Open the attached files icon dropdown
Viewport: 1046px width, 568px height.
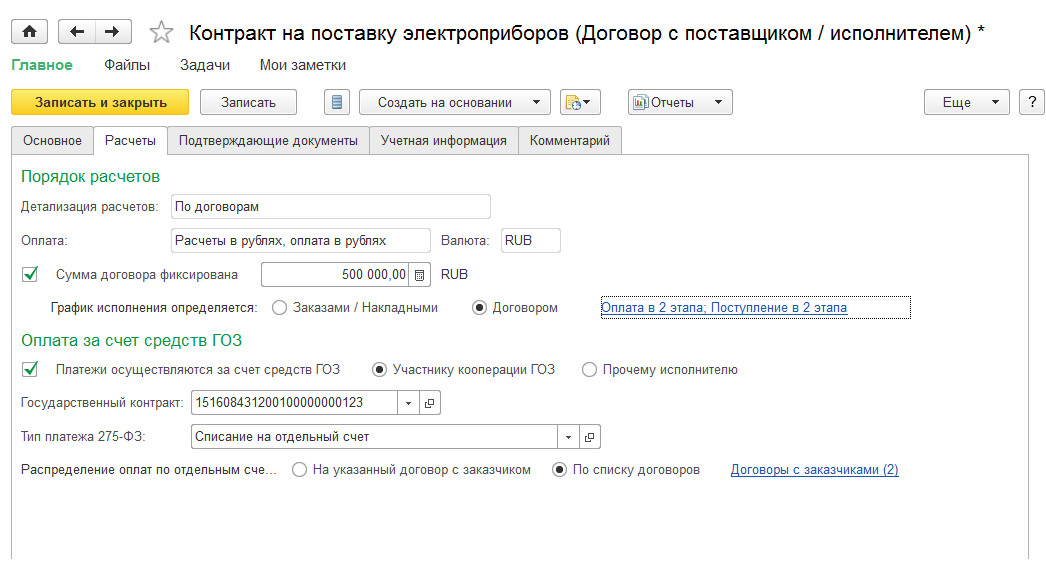pos(579,102)
